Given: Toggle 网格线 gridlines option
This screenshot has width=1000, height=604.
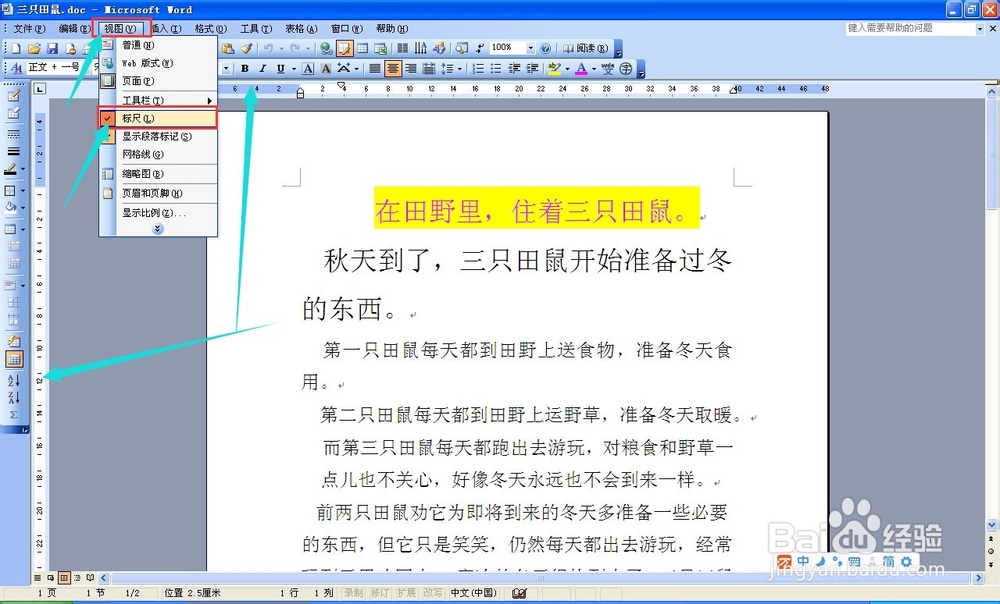Looking at the screenshot, I should [x=158, y=154].
